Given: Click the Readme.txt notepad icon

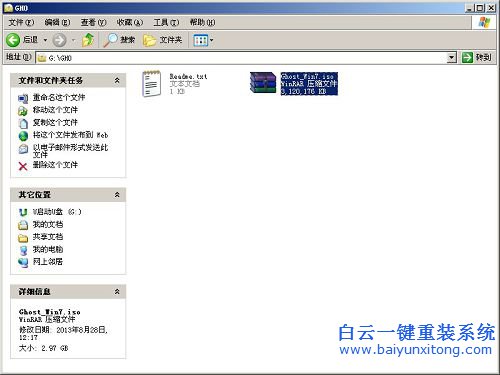Looking at the screenshot, I should 151,84.
